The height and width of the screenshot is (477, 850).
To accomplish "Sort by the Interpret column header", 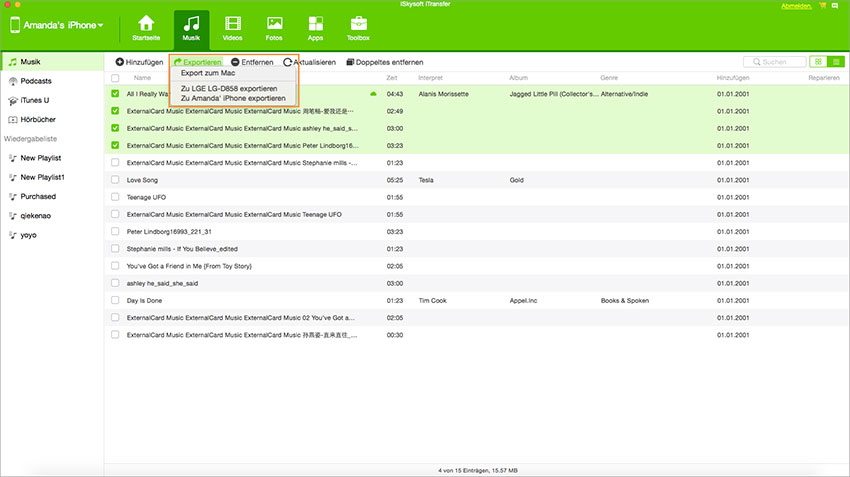I will tap(430, 78).
